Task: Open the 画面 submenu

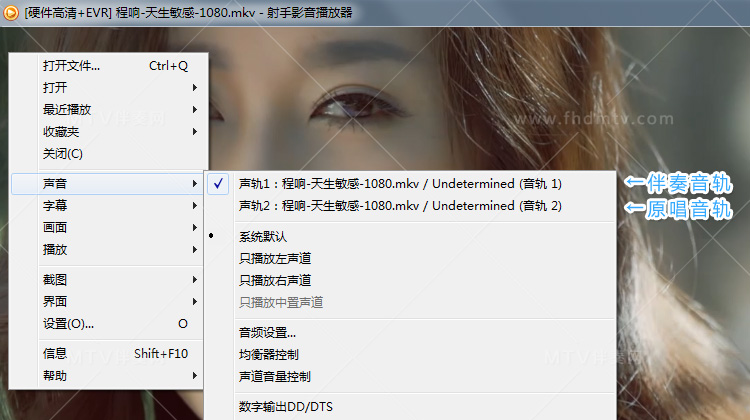Action: [x=107, y=228]
